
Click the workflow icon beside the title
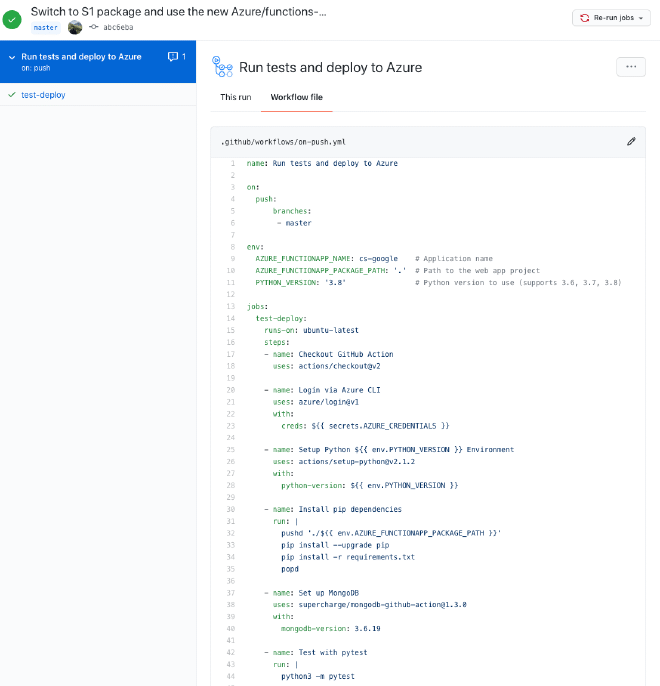pos(222,67)
